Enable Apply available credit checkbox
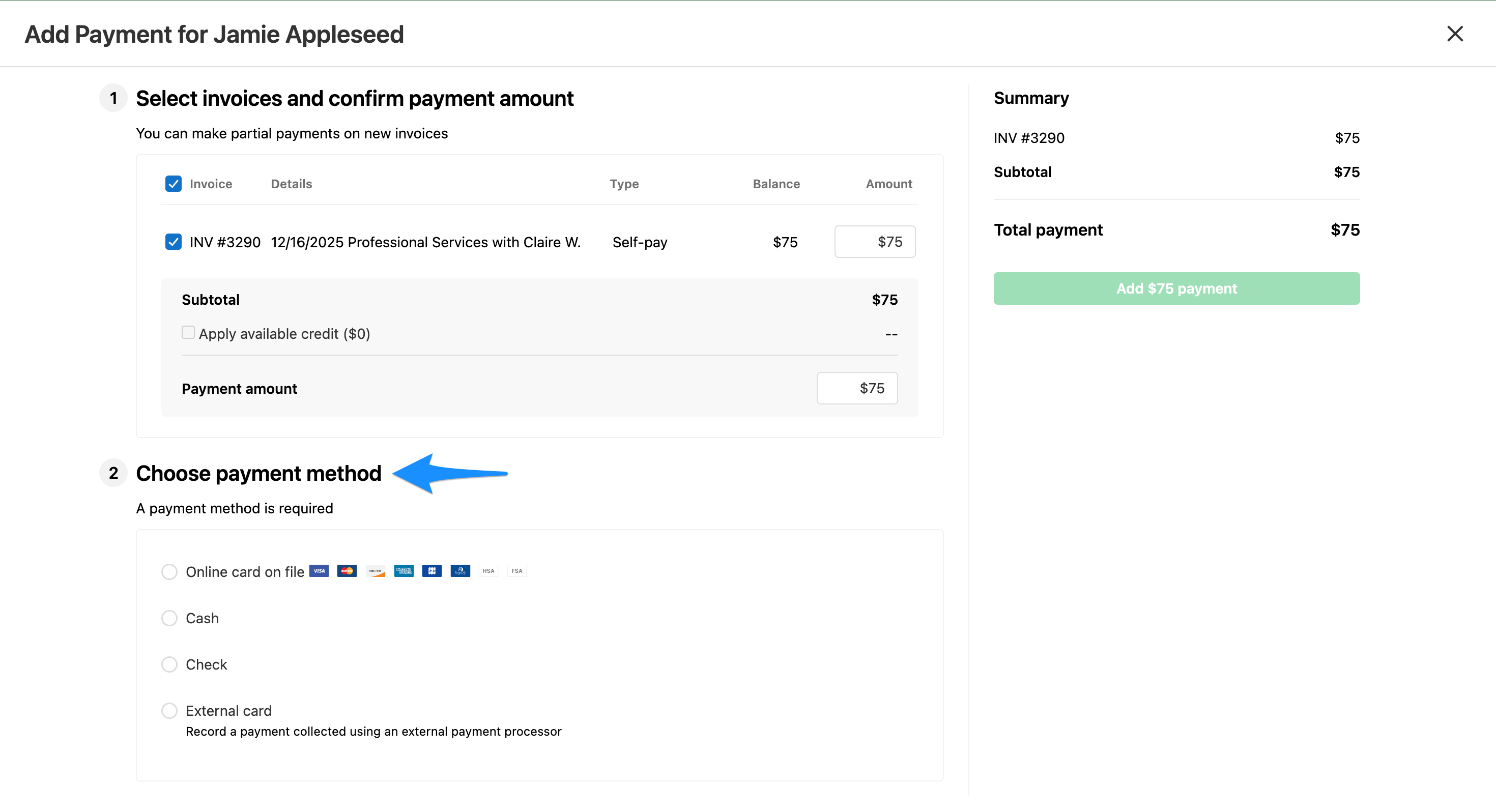The width and height of the screenshot is (1496, 812). 188,332
